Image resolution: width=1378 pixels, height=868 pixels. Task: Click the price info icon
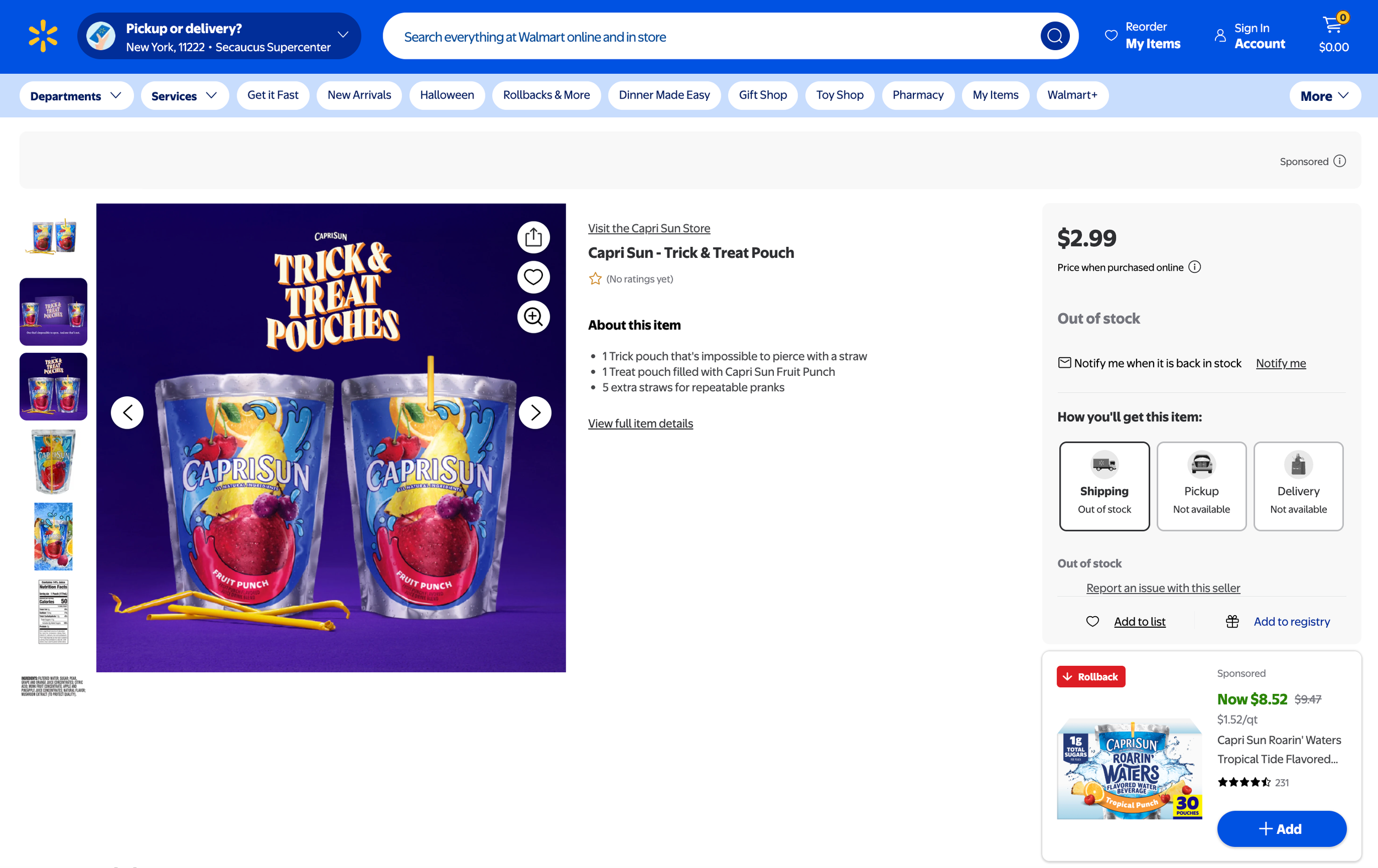click(x=1195, y=267)
